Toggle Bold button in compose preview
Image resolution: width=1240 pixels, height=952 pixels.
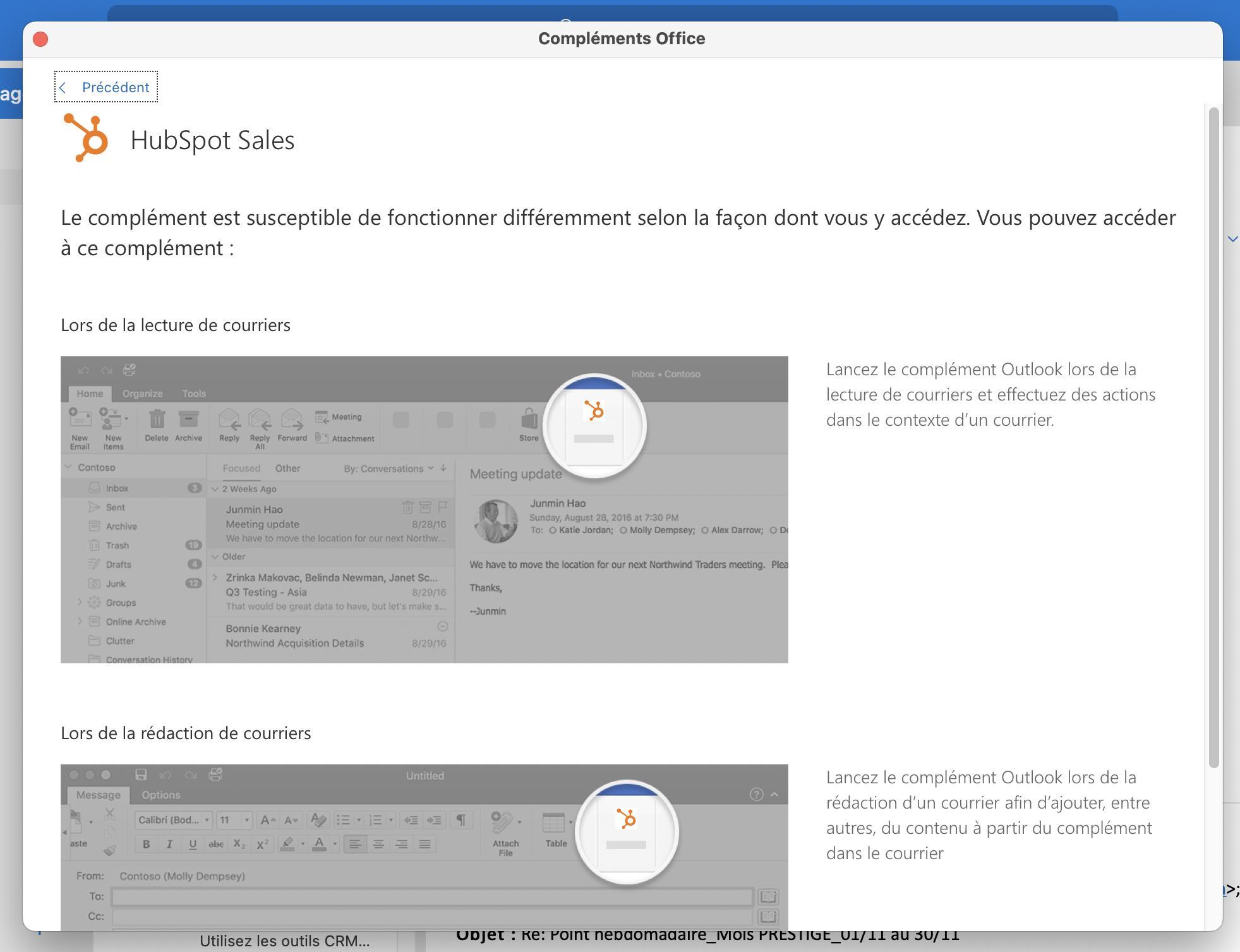click(x=147, y=845)
